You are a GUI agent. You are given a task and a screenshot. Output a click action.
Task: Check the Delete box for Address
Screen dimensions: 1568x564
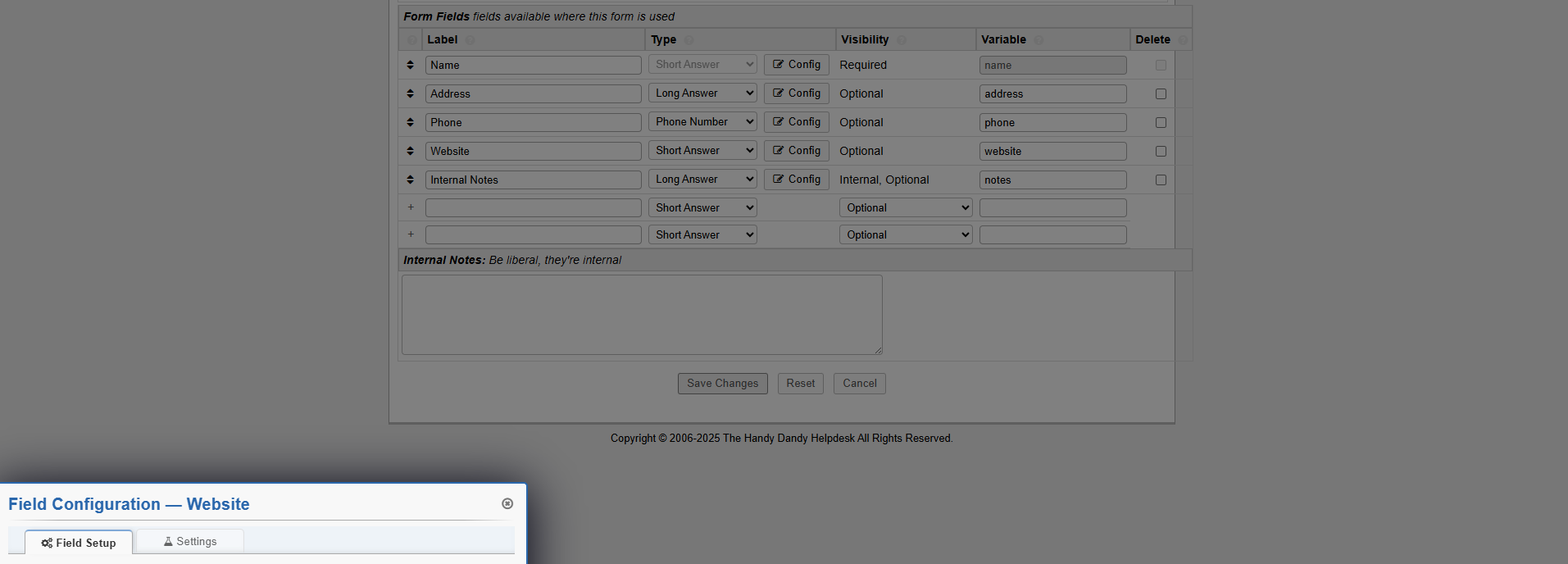point(1161,94)
